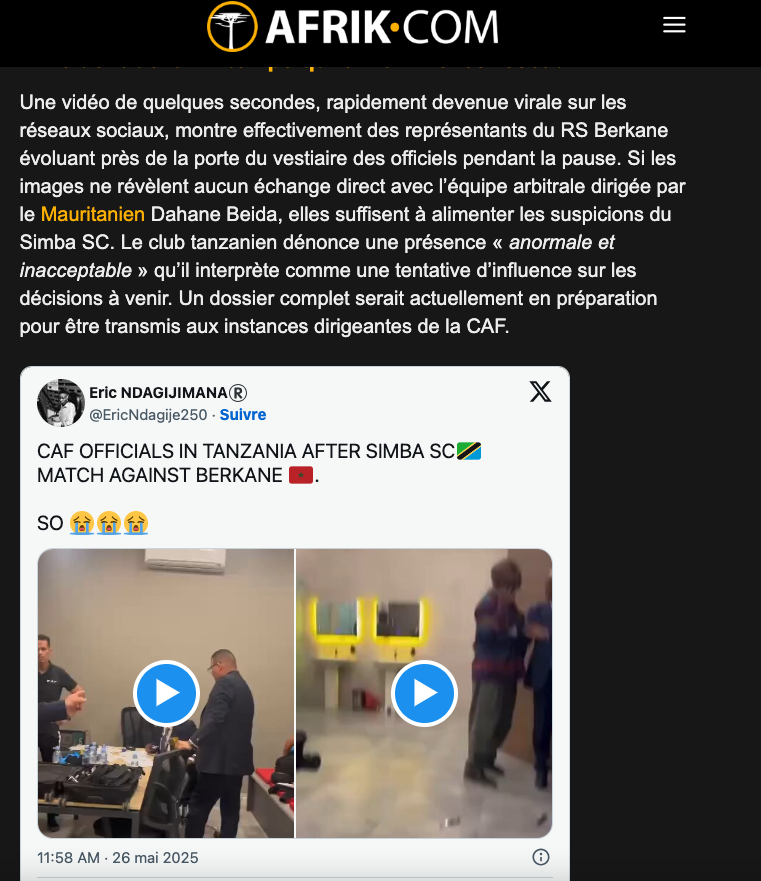Click Suivre to follow Eric NDAGIJIMANA
Viewport: 761px width, 881px height.
point(243,415)
